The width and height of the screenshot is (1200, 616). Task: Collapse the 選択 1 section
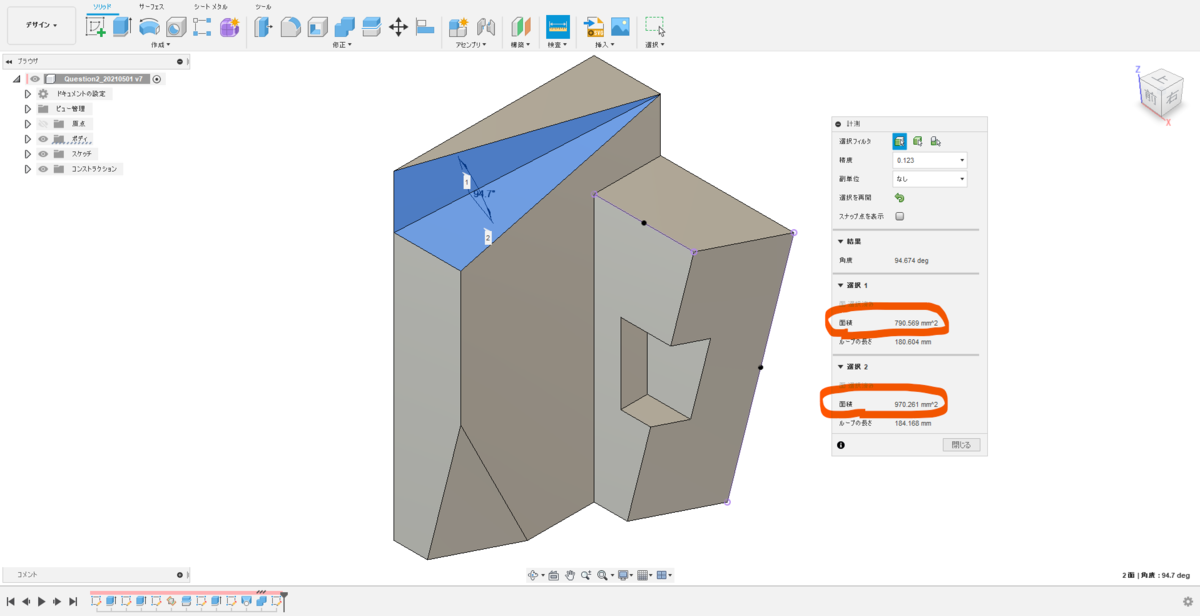coord(841,286)
